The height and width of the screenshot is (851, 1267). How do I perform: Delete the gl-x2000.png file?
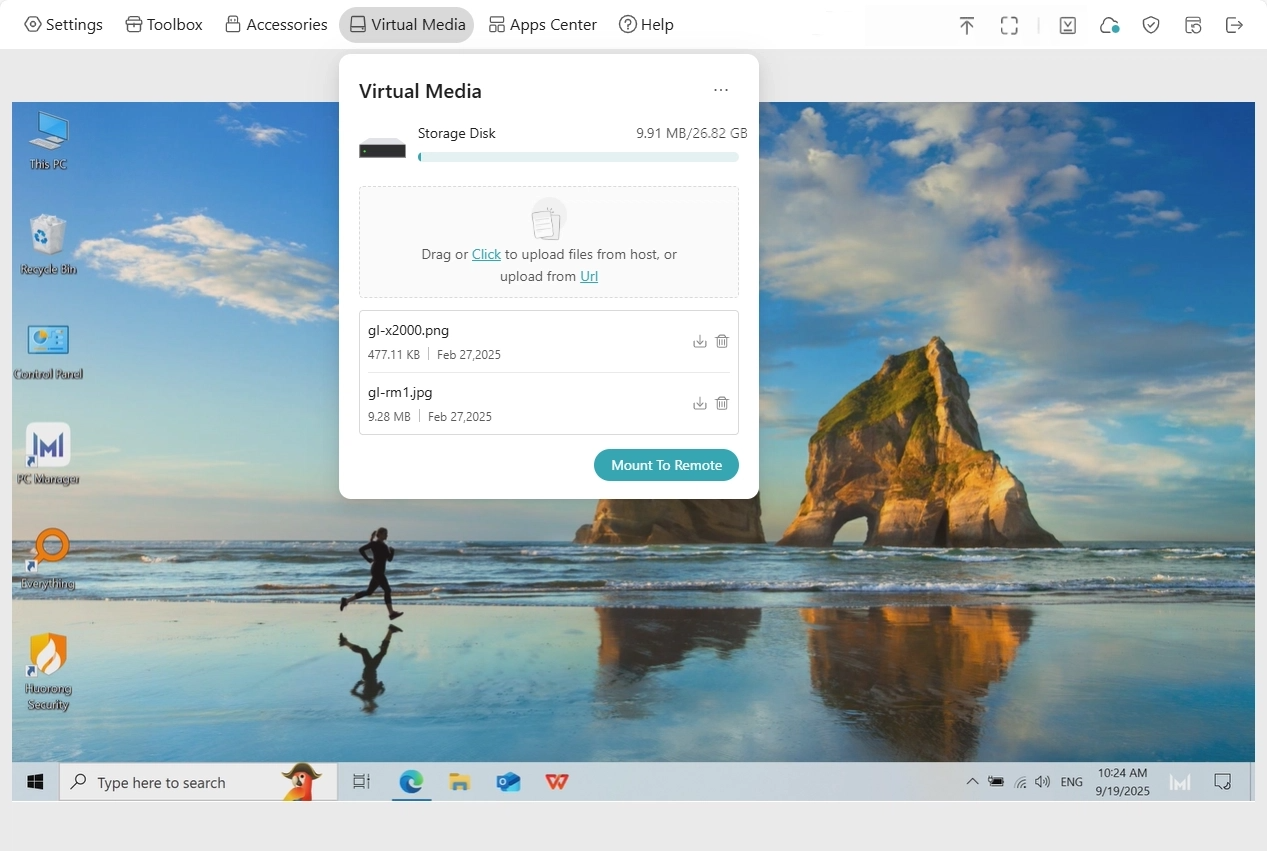722,342
